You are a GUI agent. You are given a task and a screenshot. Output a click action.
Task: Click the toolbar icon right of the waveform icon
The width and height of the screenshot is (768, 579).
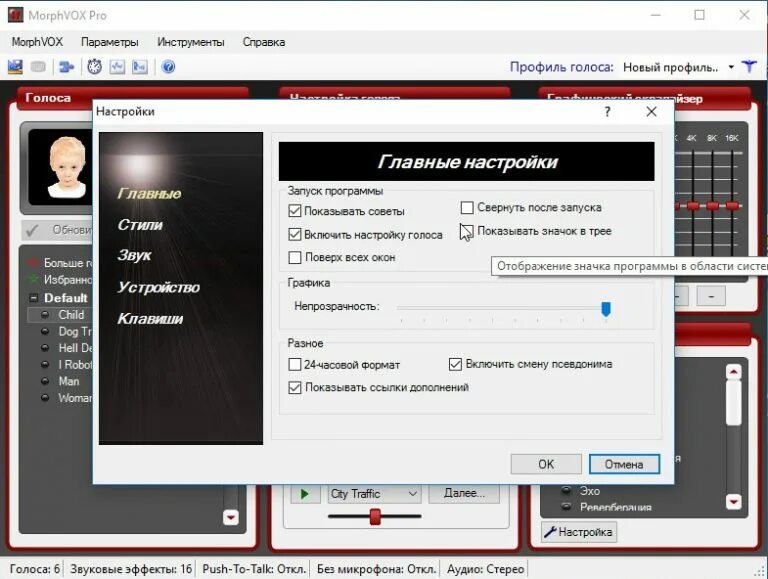(140, 67)
